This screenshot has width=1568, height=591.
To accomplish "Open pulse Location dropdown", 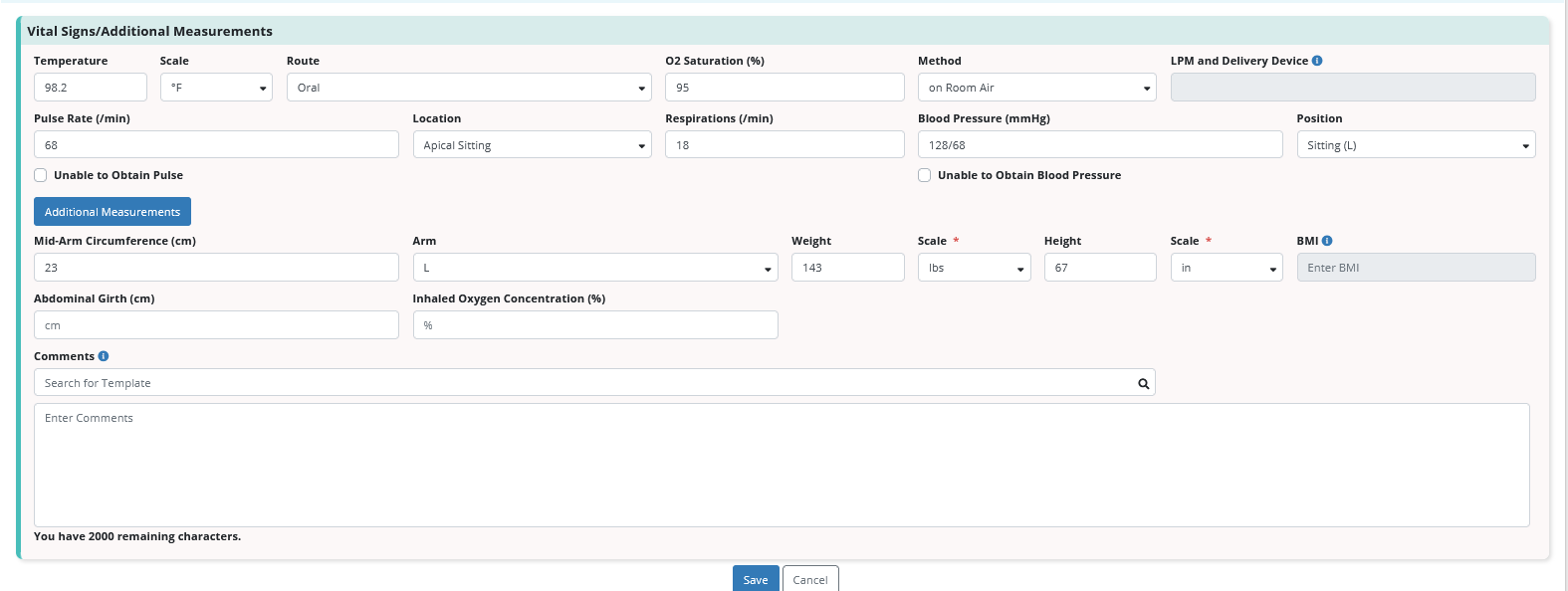I will tap(532, 145).
